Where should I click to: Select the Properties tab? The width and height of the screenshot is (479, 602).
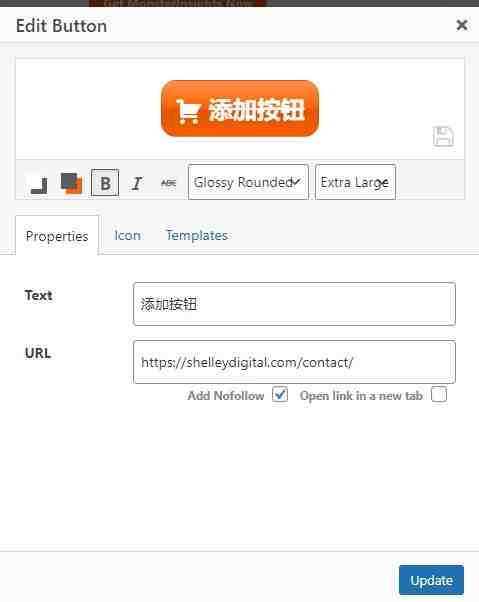click(x=57, y=235)
